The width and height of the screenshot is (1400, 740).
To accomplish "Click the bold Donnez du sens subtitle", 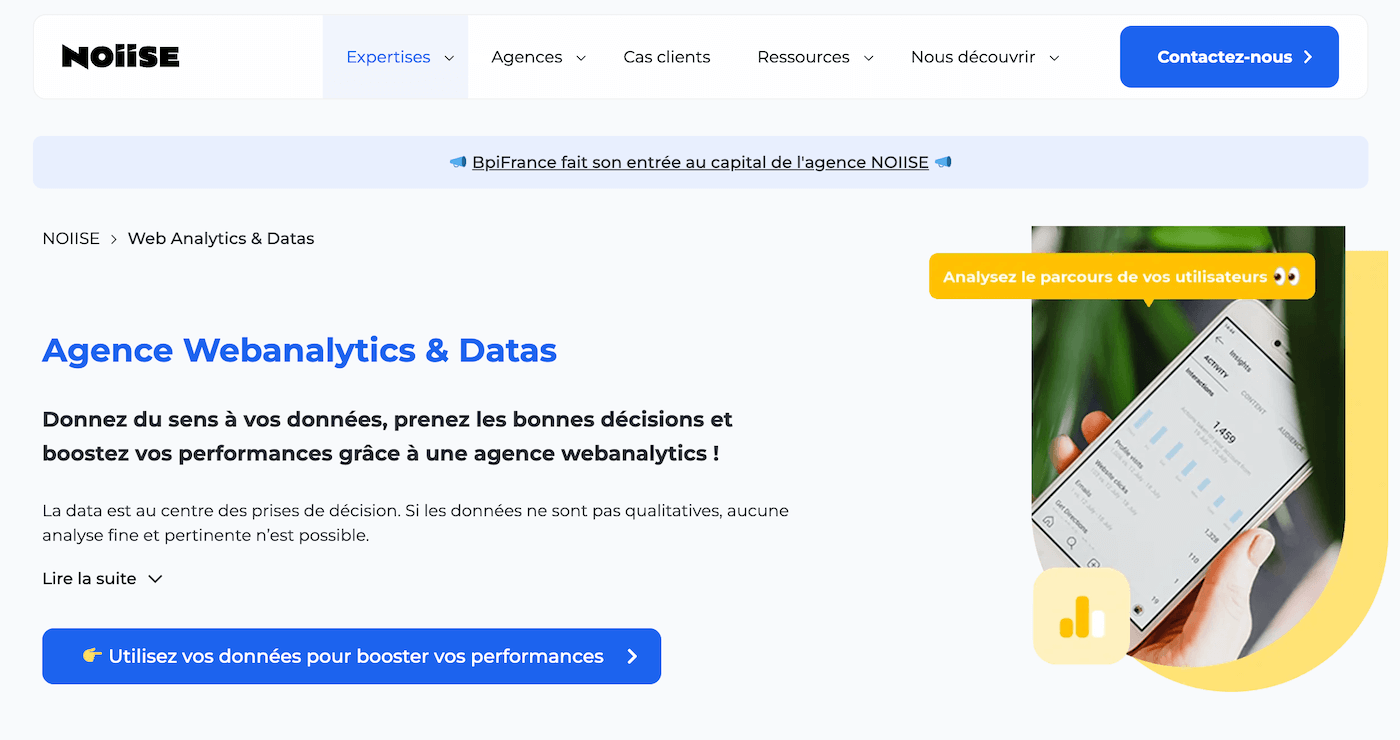I will [387, 436].
